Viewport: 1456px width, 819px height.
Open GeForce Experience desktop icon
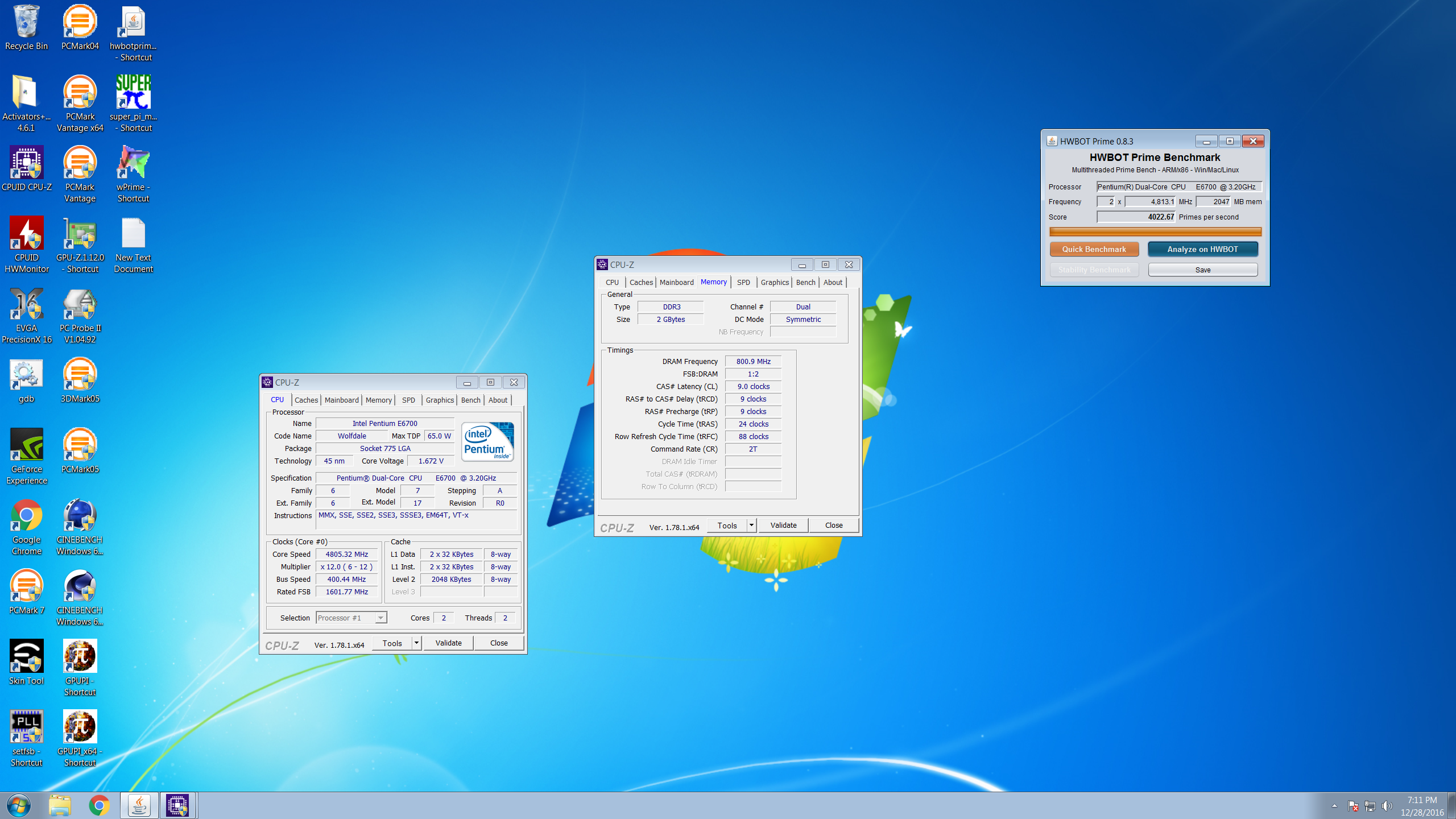tap(26, 456)
